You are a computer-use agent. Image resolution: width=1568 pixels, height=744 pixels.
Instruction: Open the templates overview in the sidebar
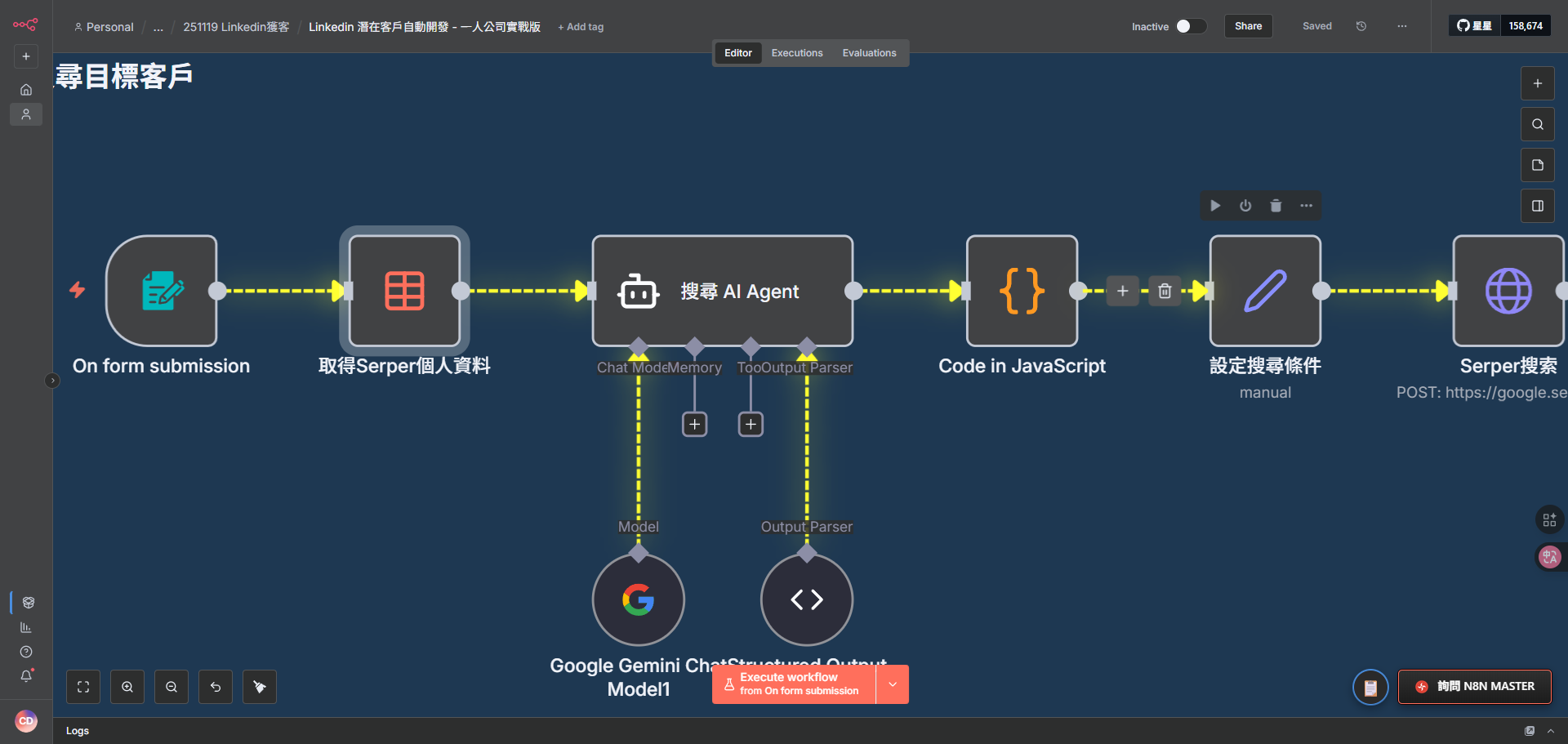(x=27, y=603)
